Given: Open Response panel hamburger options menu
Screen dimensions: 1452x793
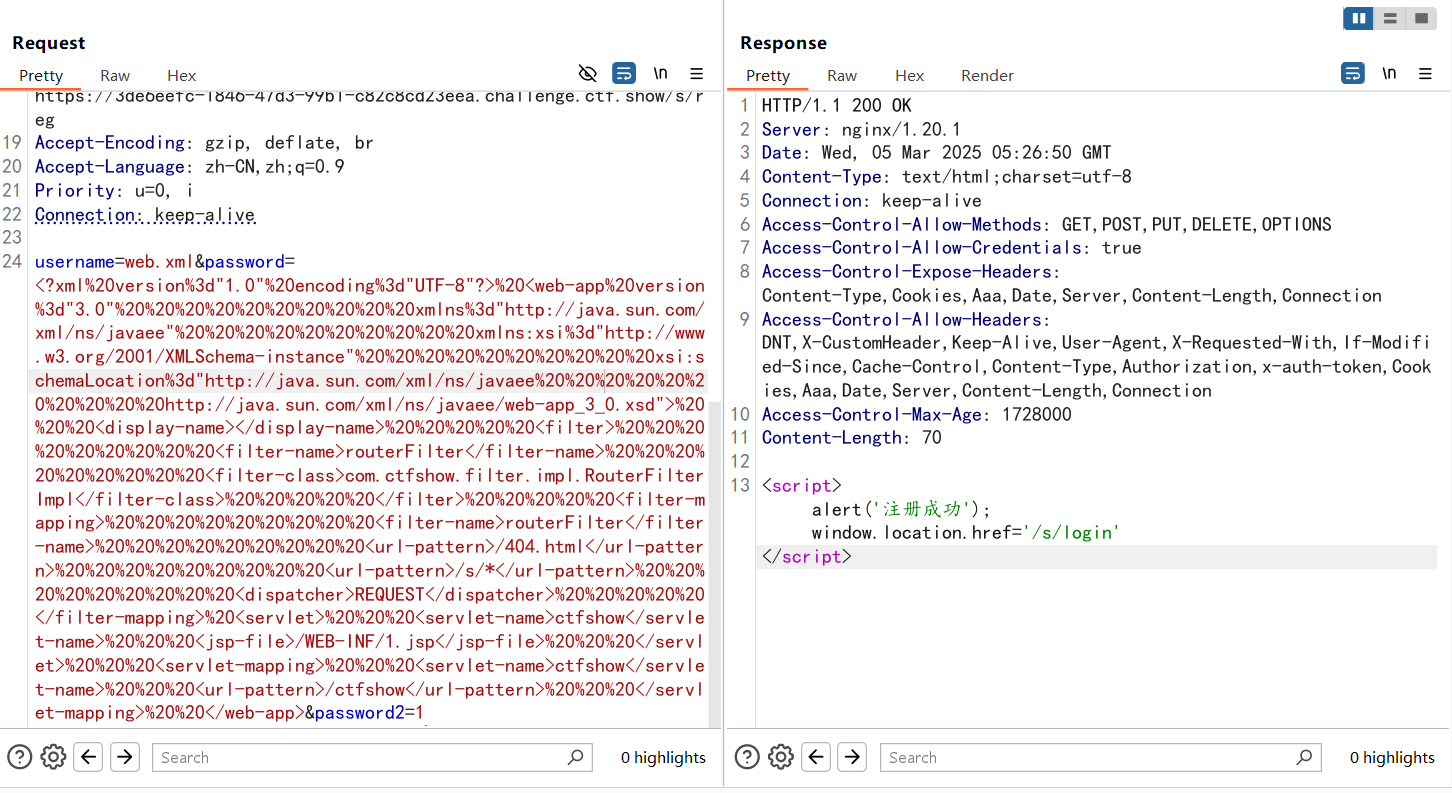Looking at the screenshot, I should pos(1426,73).
